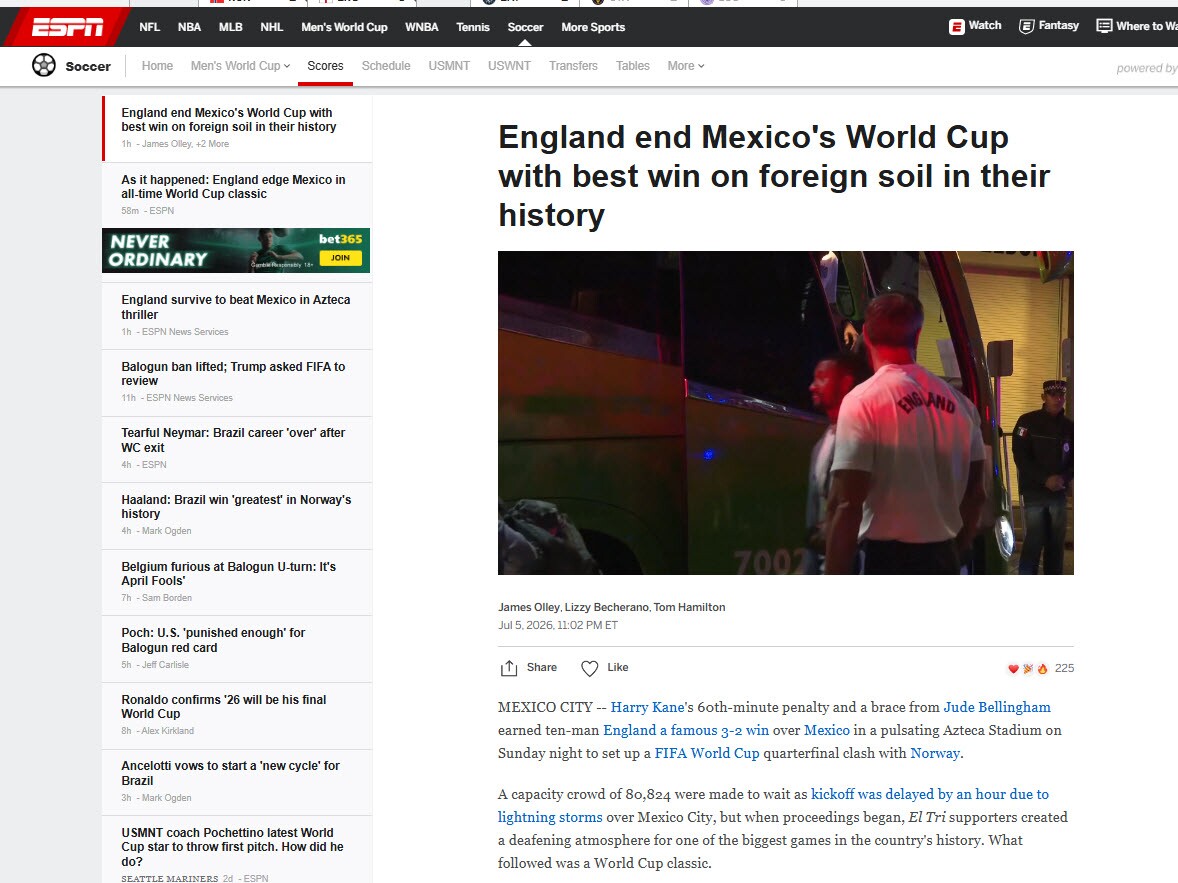Click the Share arrow icon
The width and height of the screenshot is (1178, 883).
coord(509,667)
